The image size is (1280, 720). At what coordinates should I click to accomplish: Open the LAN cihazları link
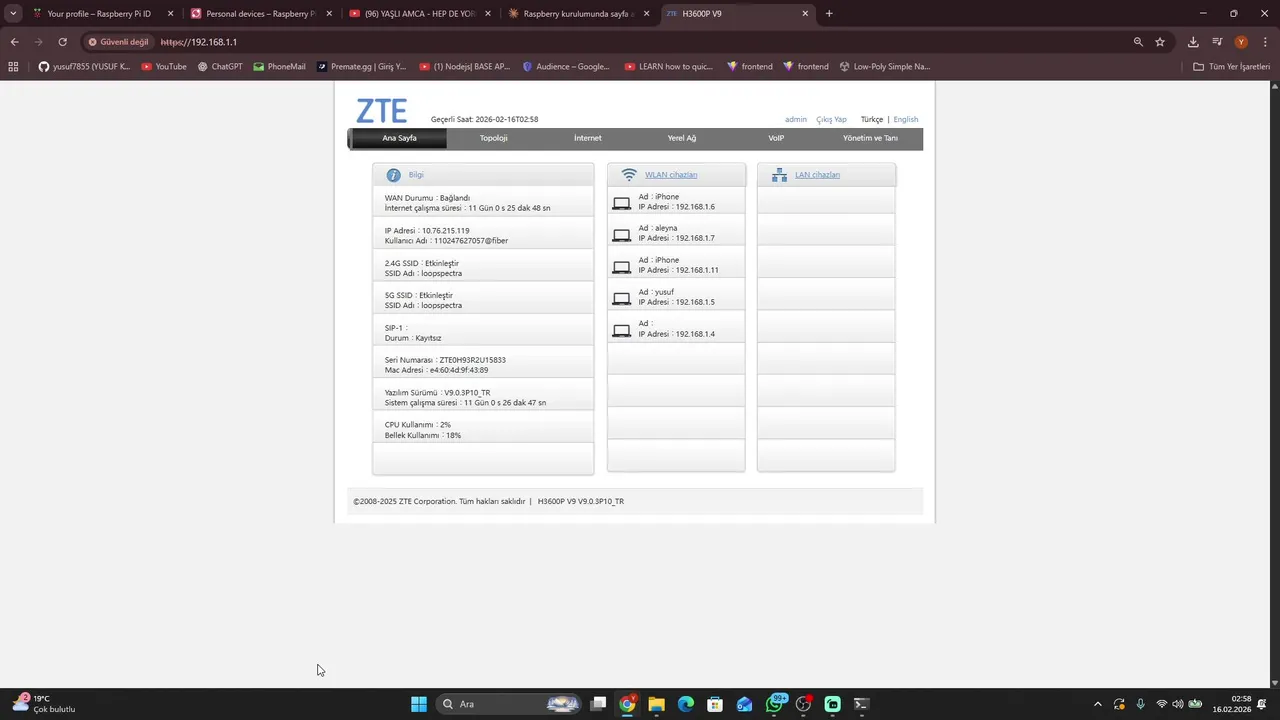[817, 175]
